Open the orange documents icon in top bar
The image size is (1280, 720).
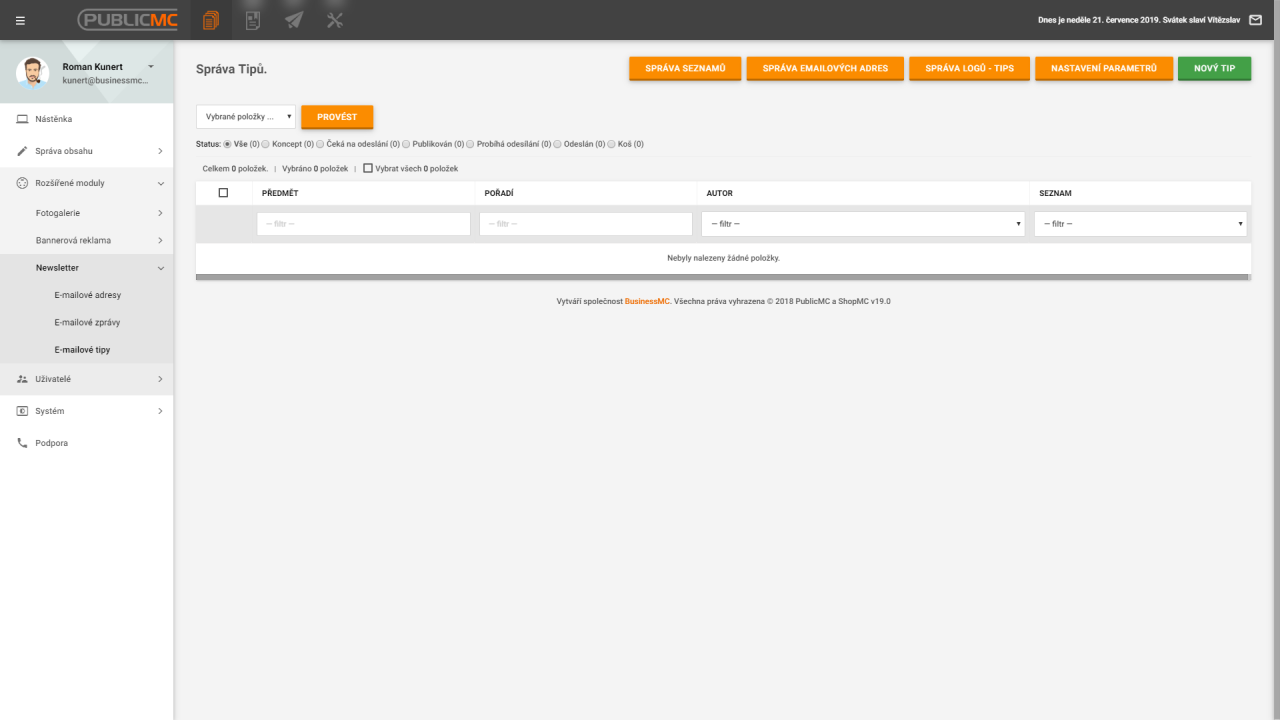click(x=210, y=20)
